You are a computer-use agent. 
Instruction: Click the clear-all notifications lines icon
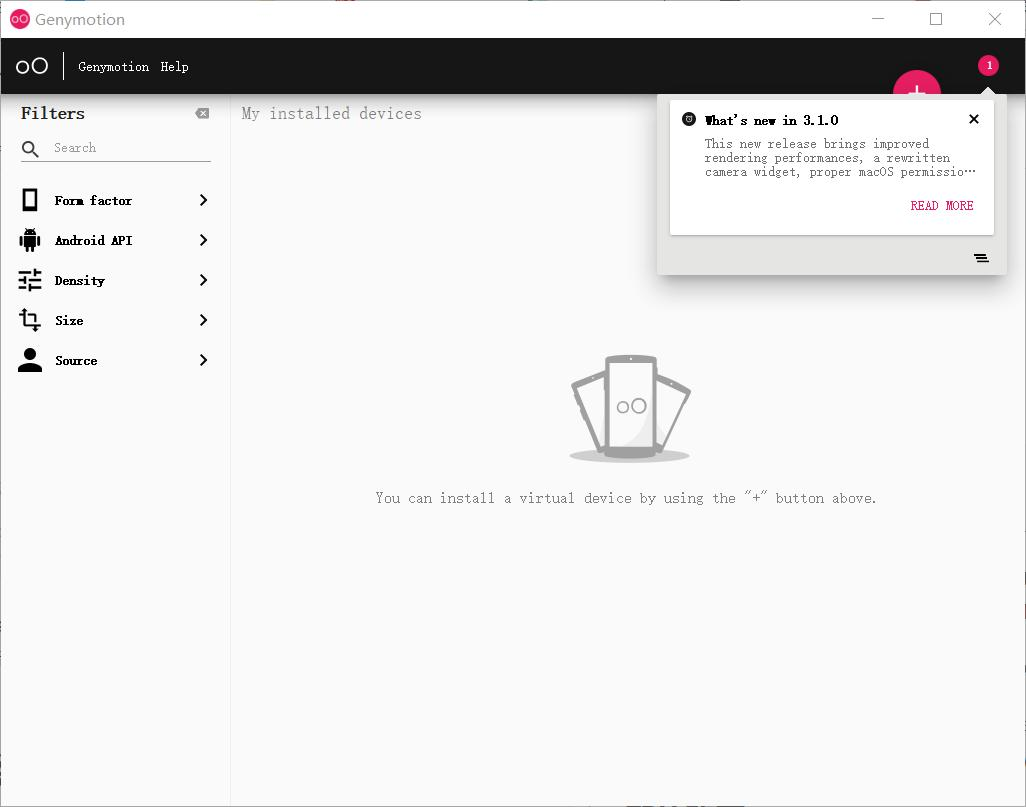point(981,258)
